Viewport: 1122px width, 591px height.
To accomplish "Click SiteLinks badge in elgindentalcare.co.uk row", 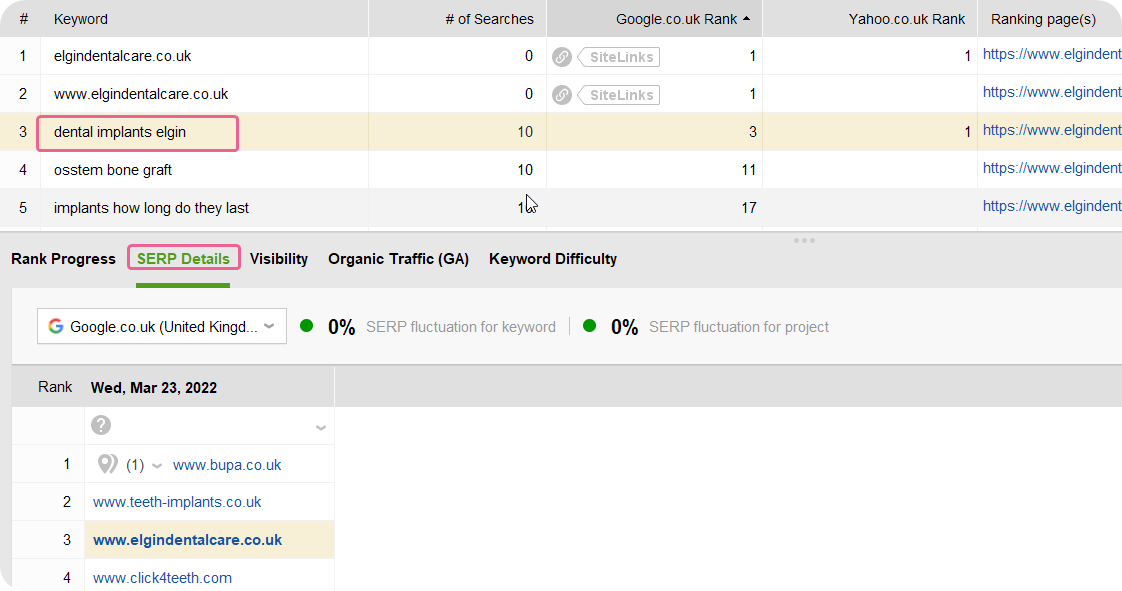I will (x=619, y=57).
